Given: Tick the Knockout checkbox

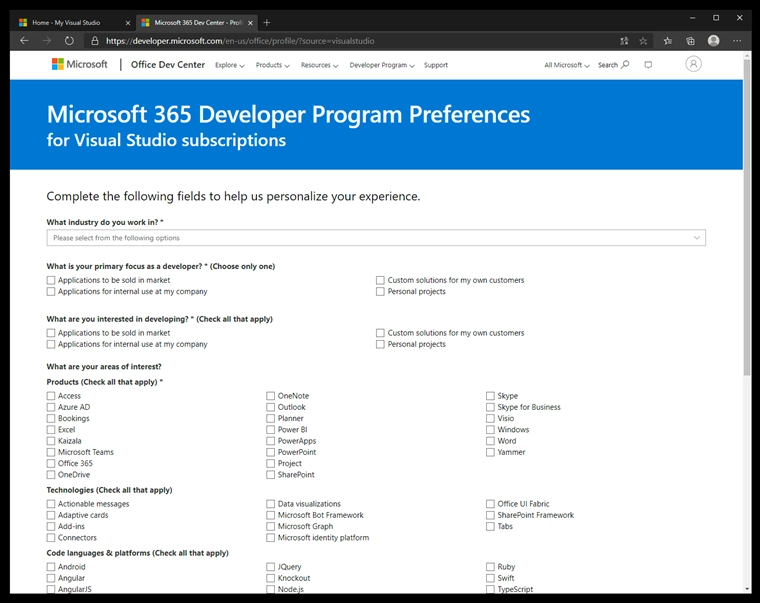Looking at the screenshot, I should pos(270,578).
